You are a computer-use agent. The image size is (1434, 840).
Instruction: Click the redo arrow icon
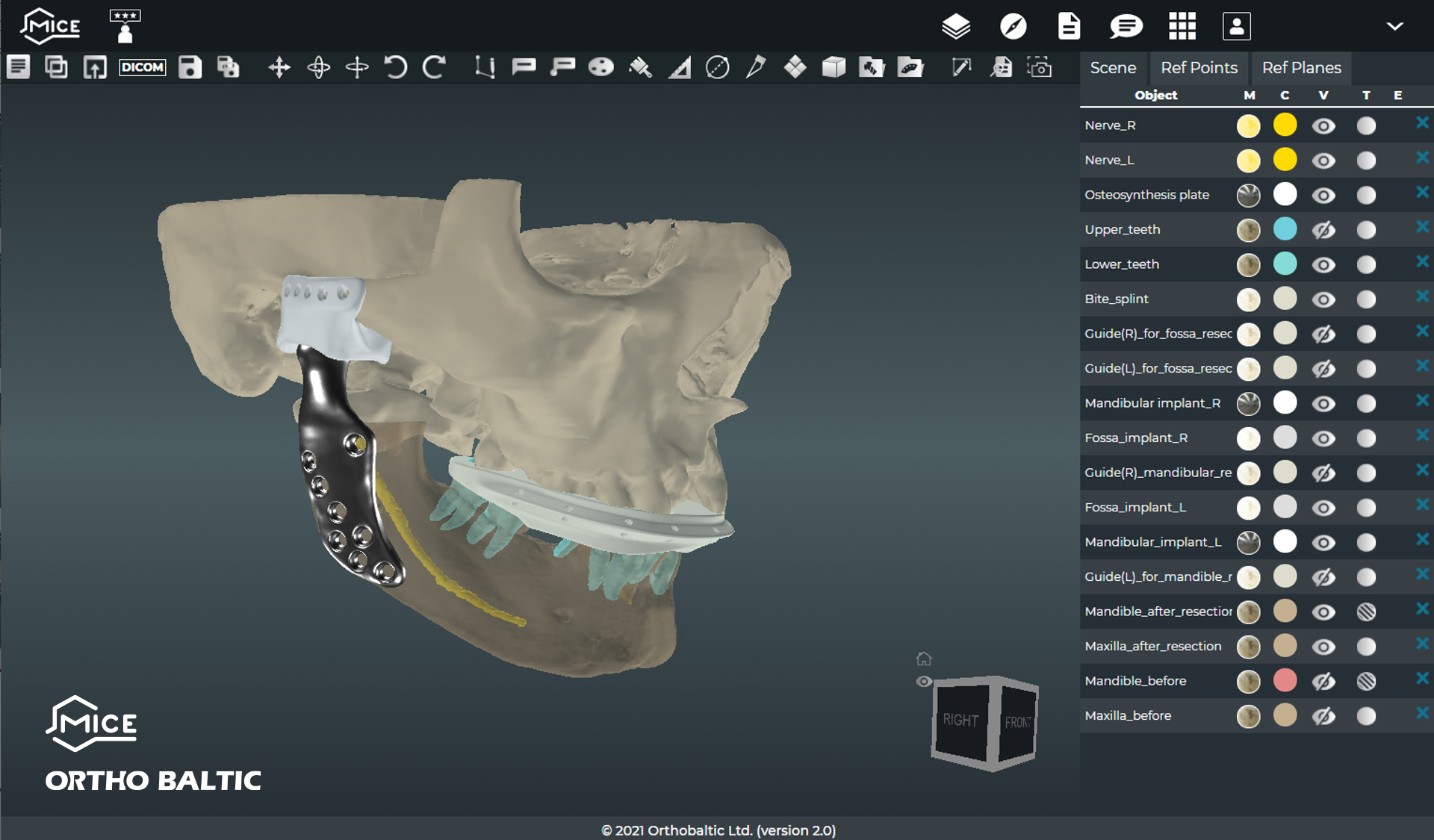coord(434,67)
